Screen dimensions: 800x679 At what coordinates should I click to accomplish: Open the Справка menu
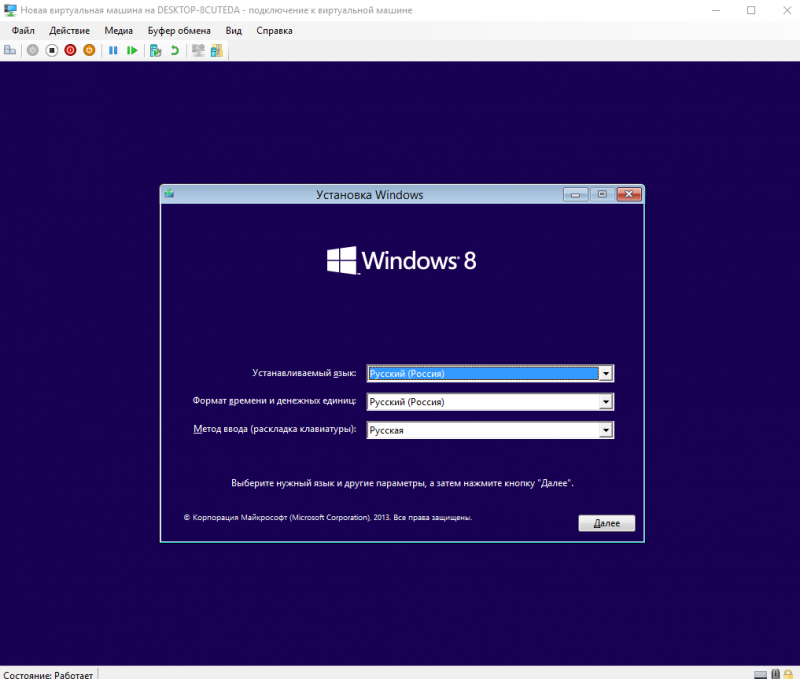point(274,31)
